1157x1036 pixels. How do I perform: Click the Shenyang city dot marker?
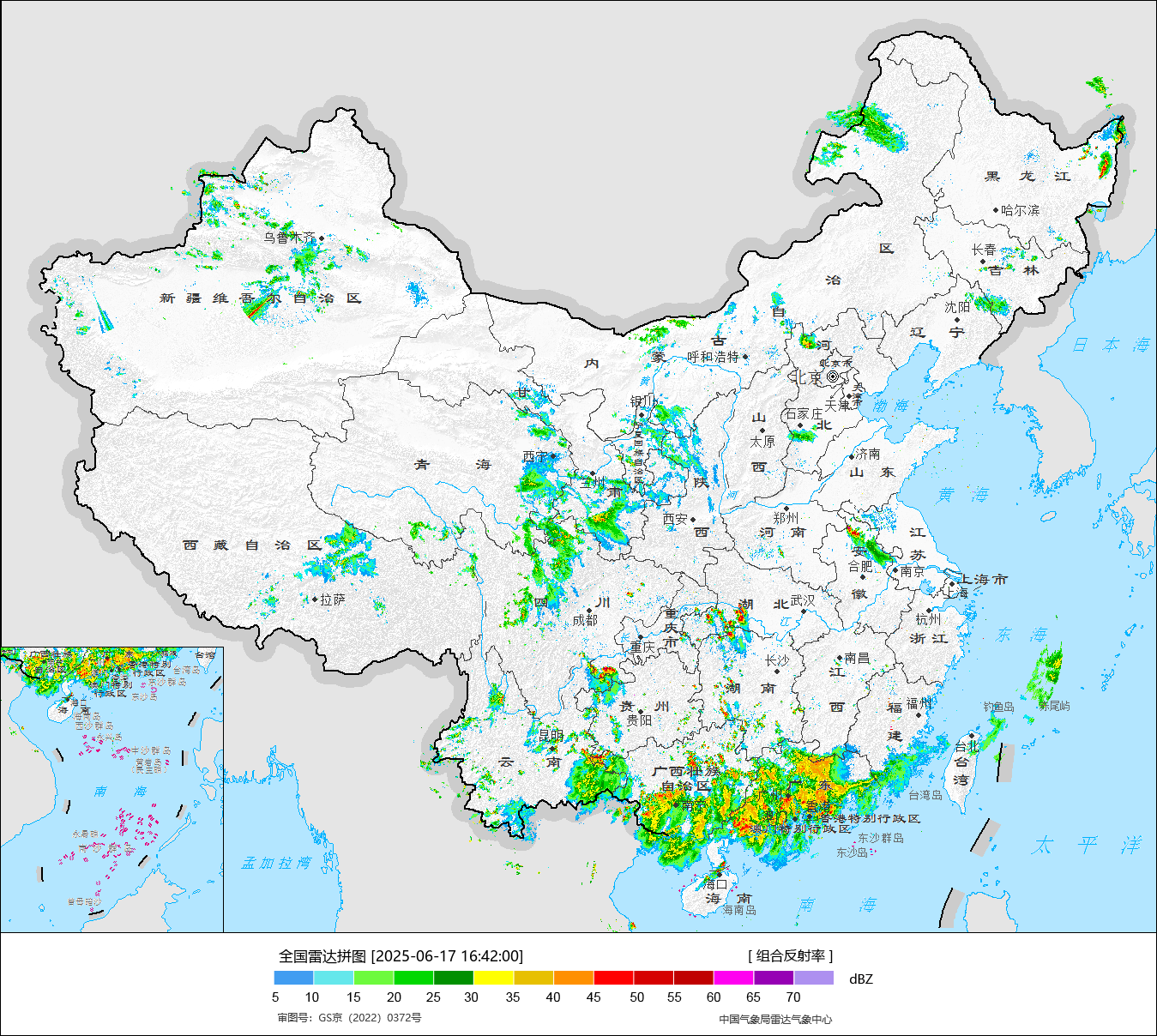pos(957,319)
